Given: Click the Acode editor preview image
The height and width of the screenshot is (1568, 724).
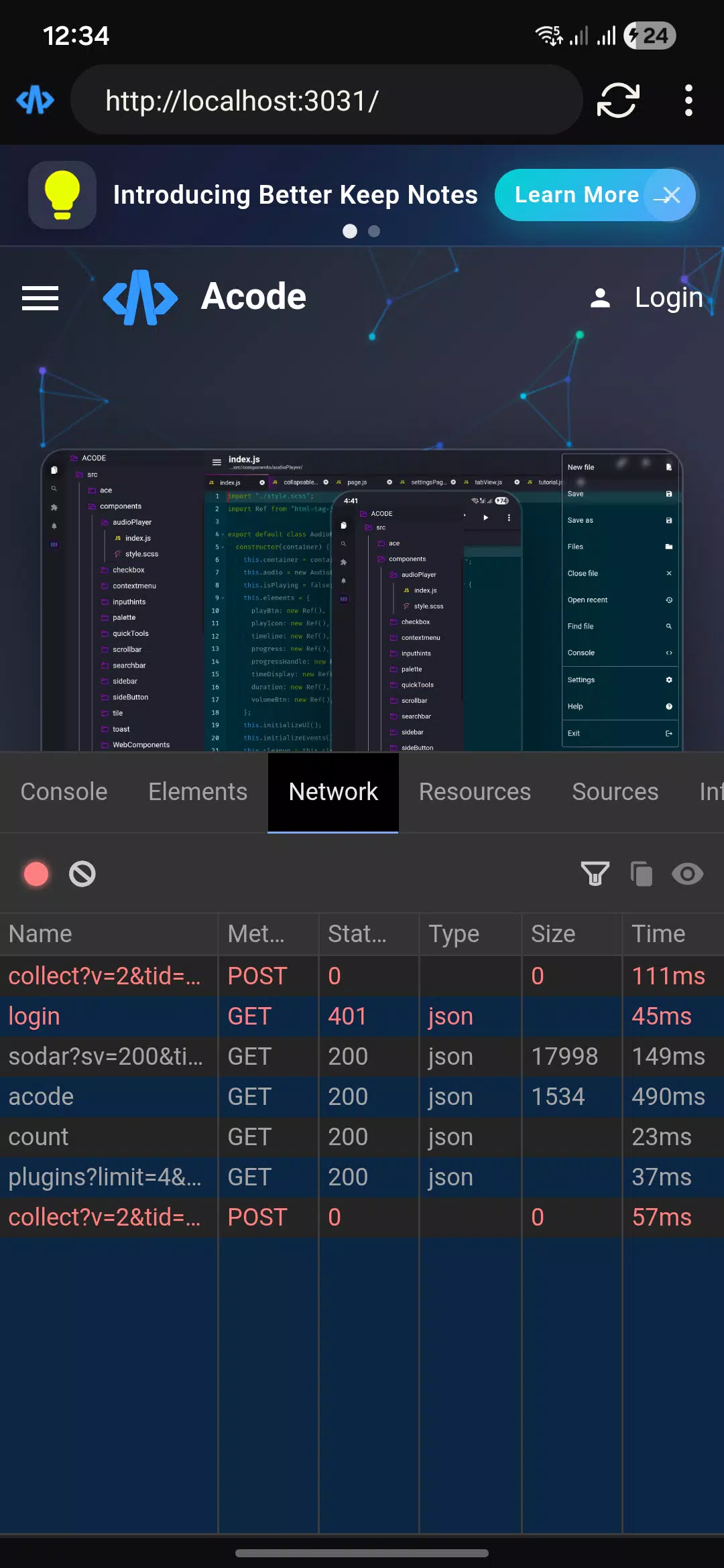Looking at the screenshot, I should (x=362, y=600).
